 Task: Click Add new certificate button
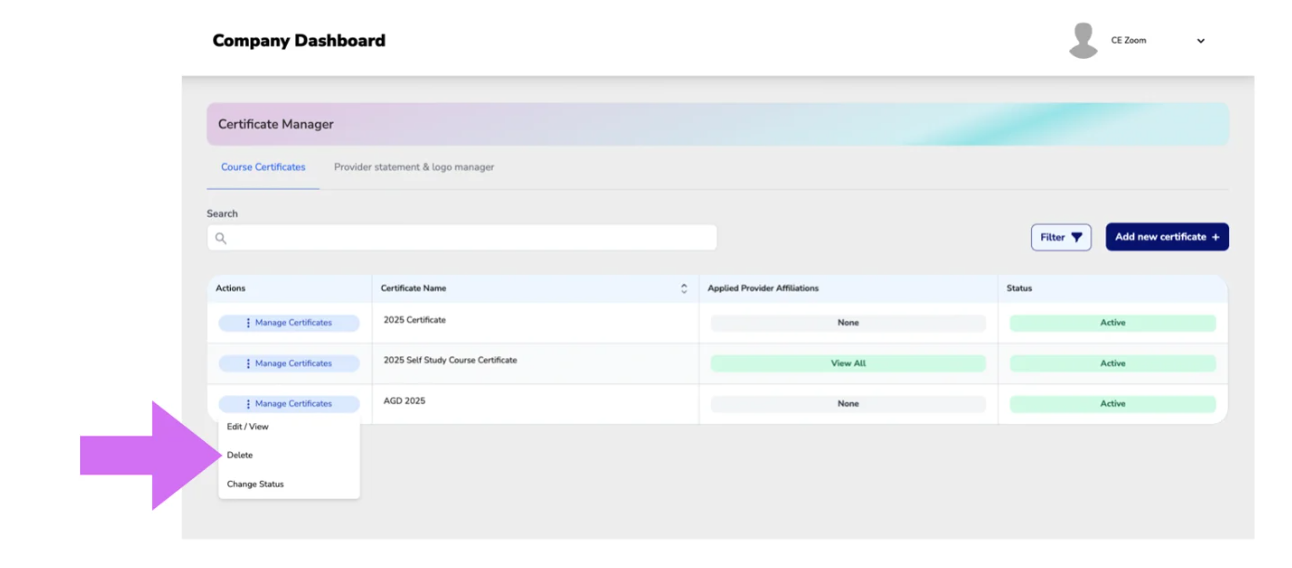[1167, 237]
